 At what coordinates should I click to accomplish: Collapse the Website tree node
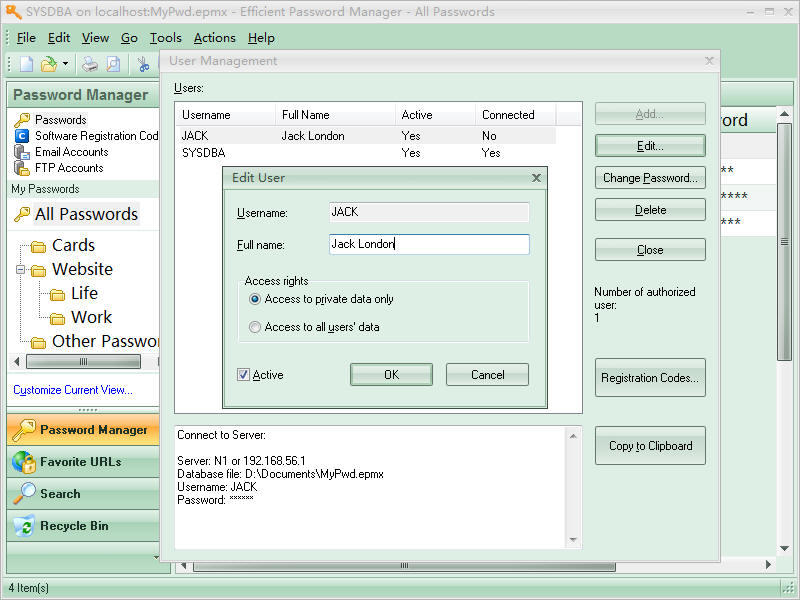tap(20, 269)
